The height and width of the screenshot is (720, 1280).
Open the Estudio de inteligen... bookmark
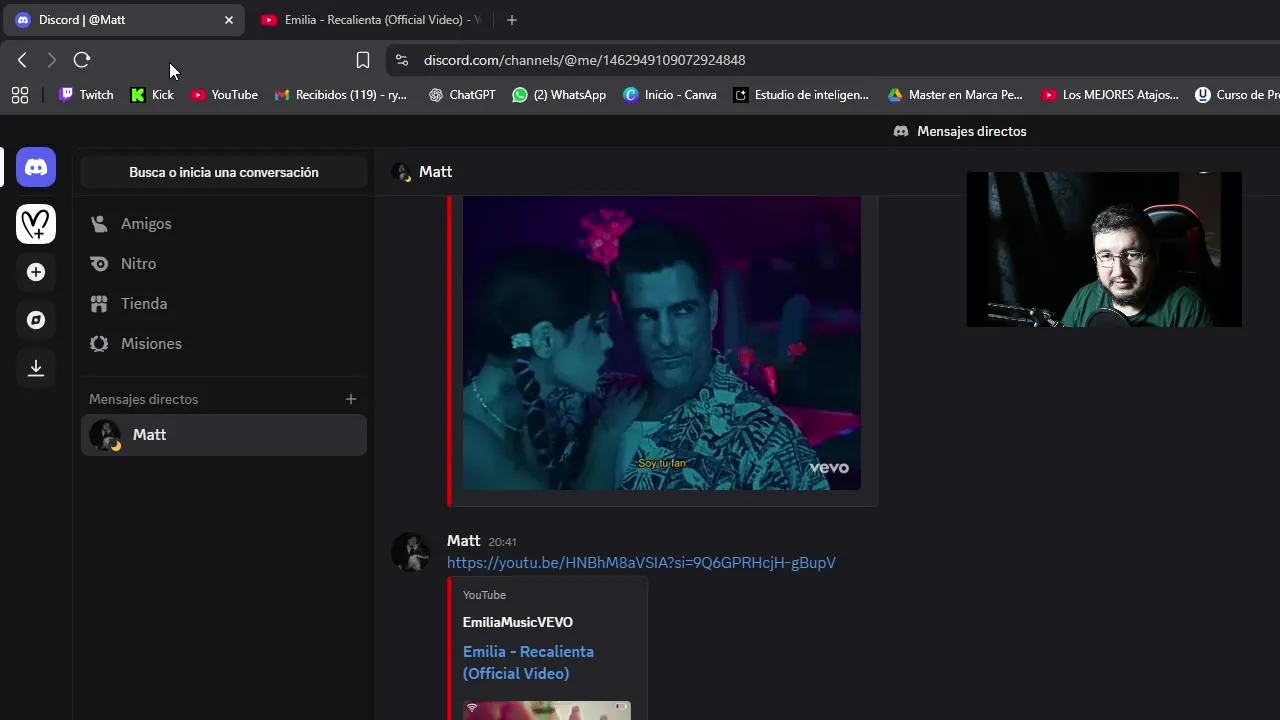pos(801,95)
